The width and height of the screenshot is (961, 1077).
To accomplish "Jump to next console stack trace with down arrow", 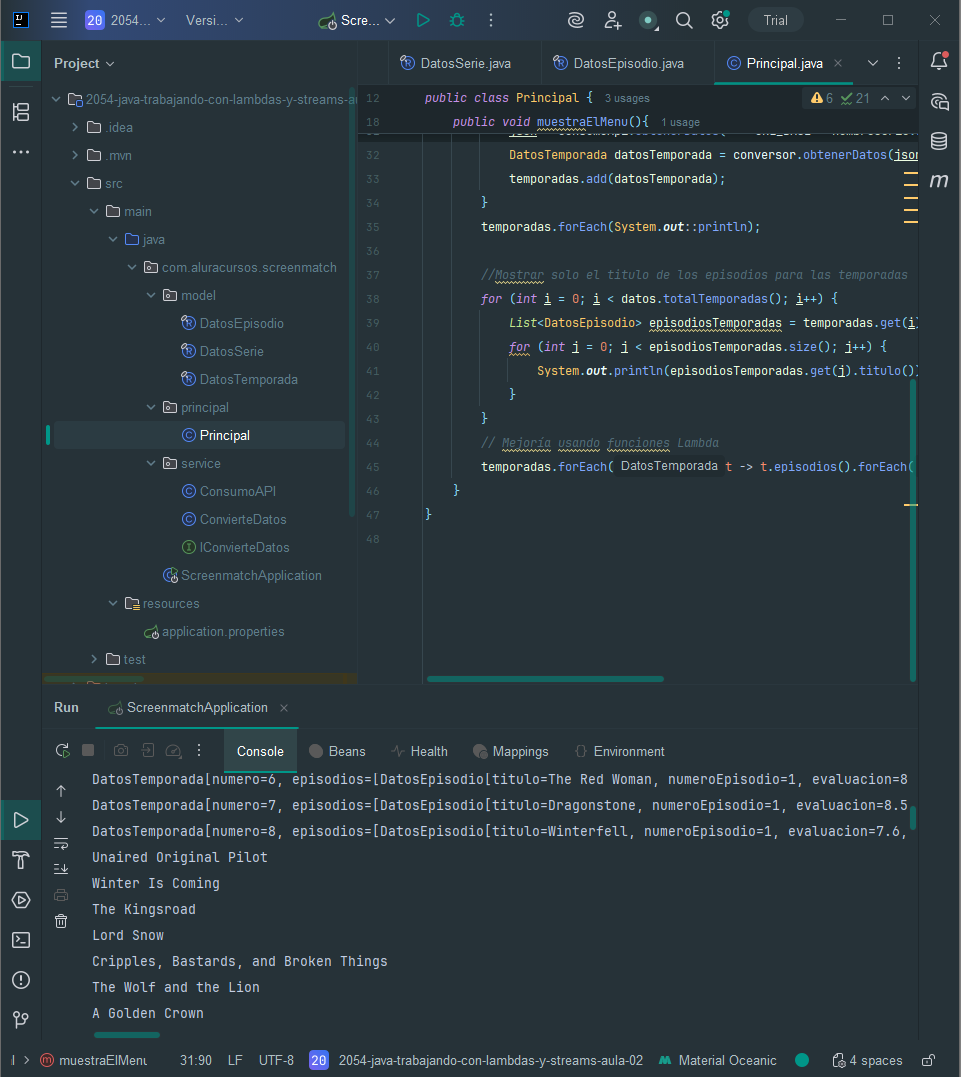I will click(x=61, y=817).
